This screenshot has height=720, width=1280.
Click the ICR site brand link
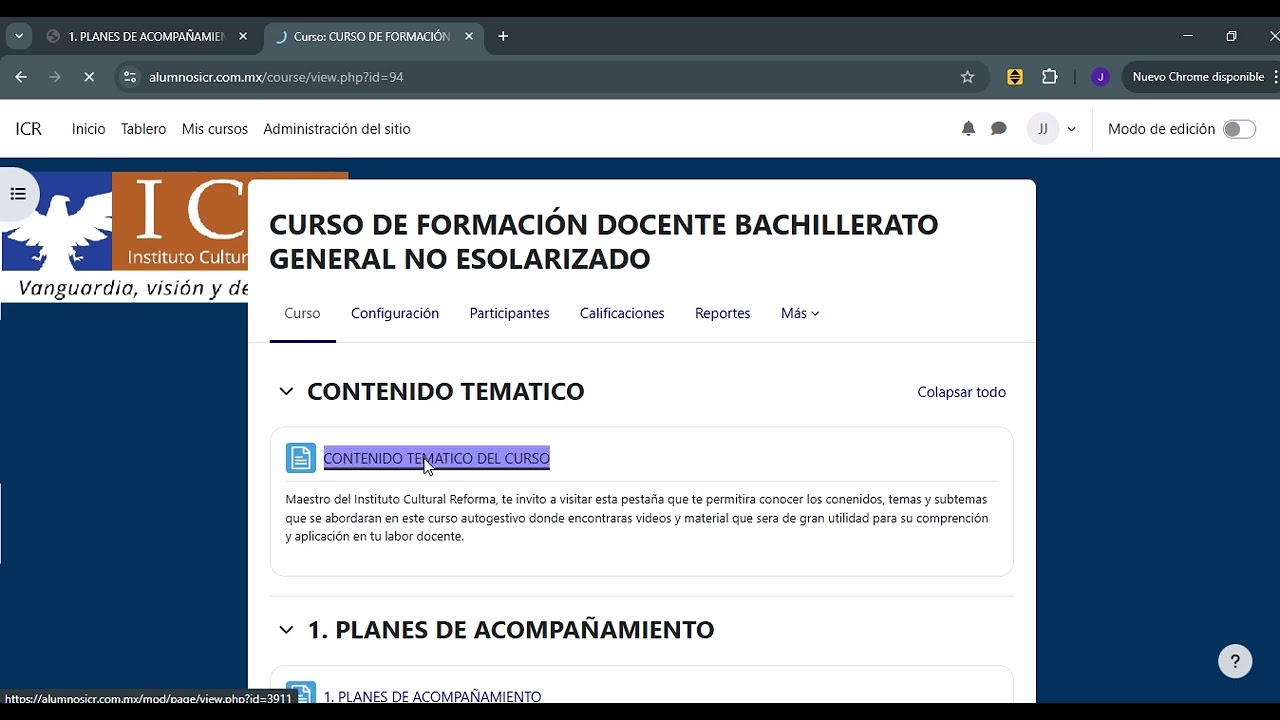(x=29, y=129)
